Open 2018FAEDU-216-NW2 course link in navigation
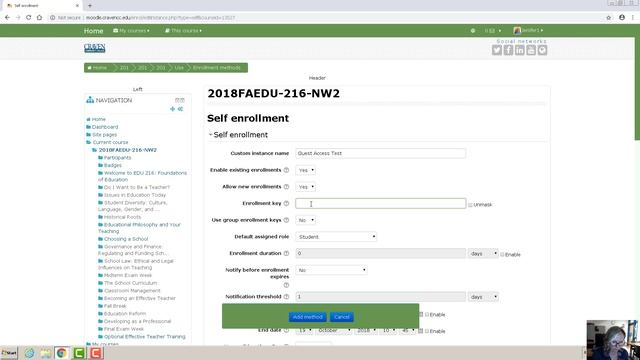Image resolution: width=640 pixels, height=360 pixels. pos(128,150)
